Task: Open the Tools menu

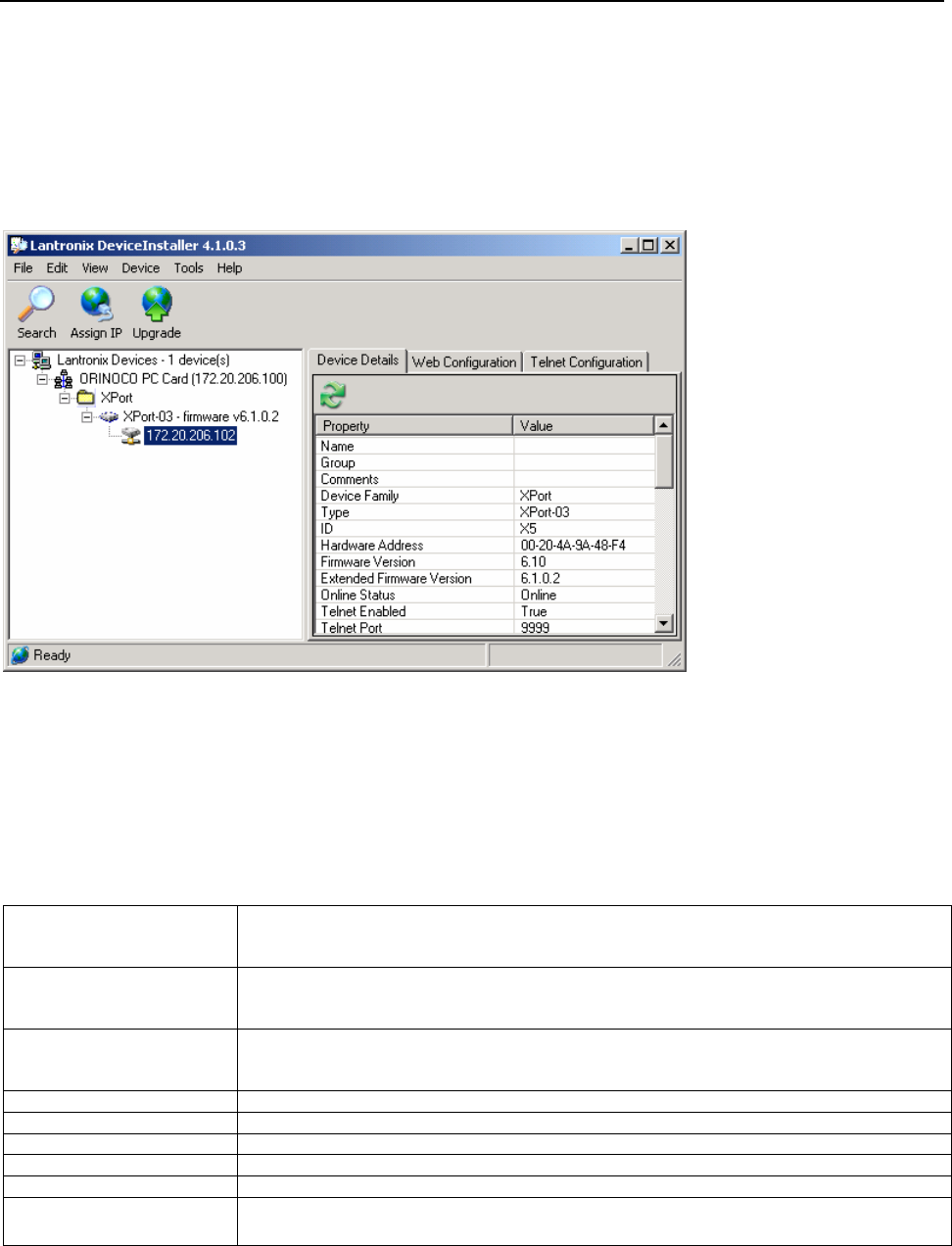Action: tap(189, 268)
